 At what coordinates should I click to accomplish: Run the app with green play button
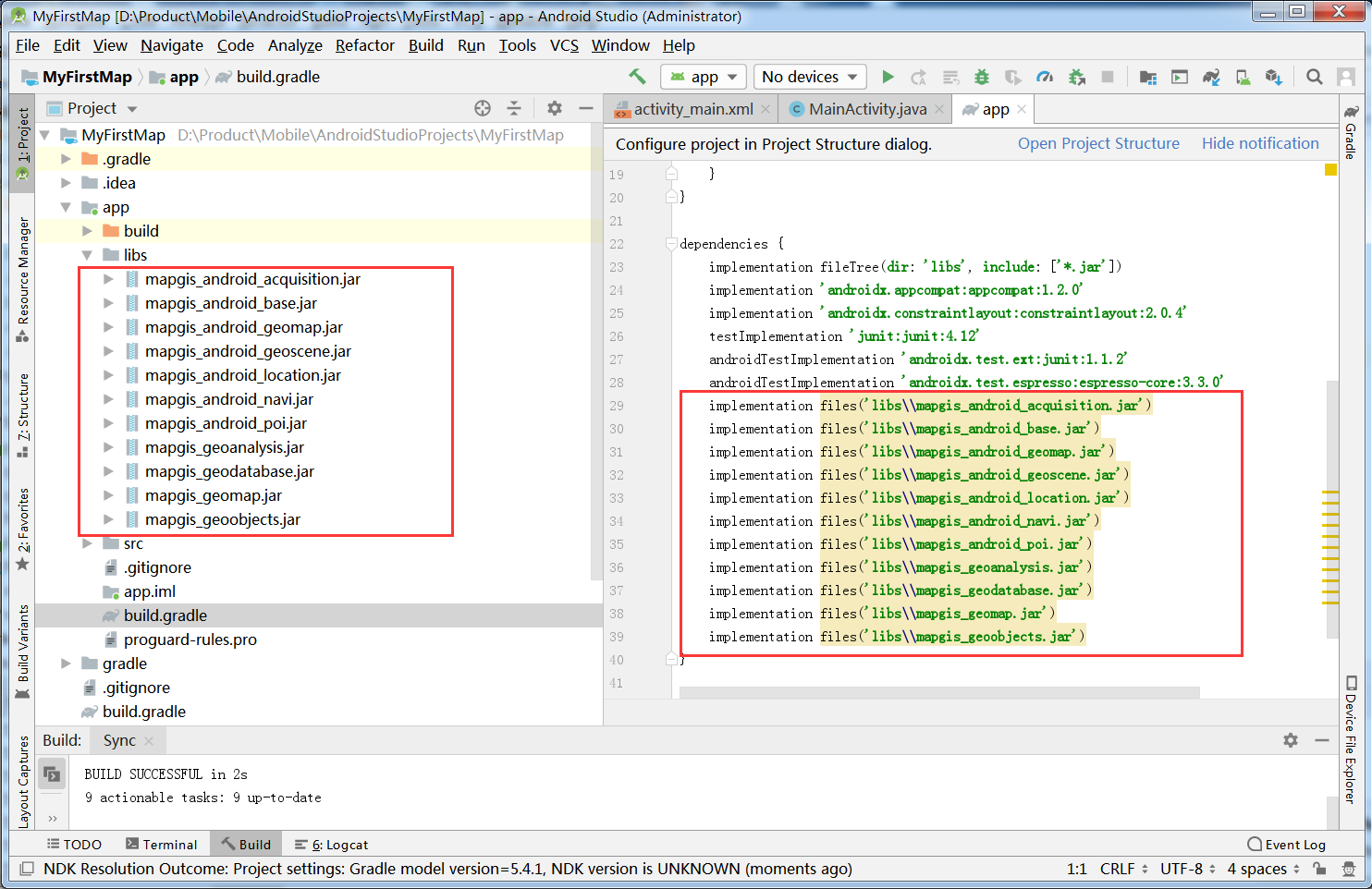pyautogui.click(x=888, y=77)
